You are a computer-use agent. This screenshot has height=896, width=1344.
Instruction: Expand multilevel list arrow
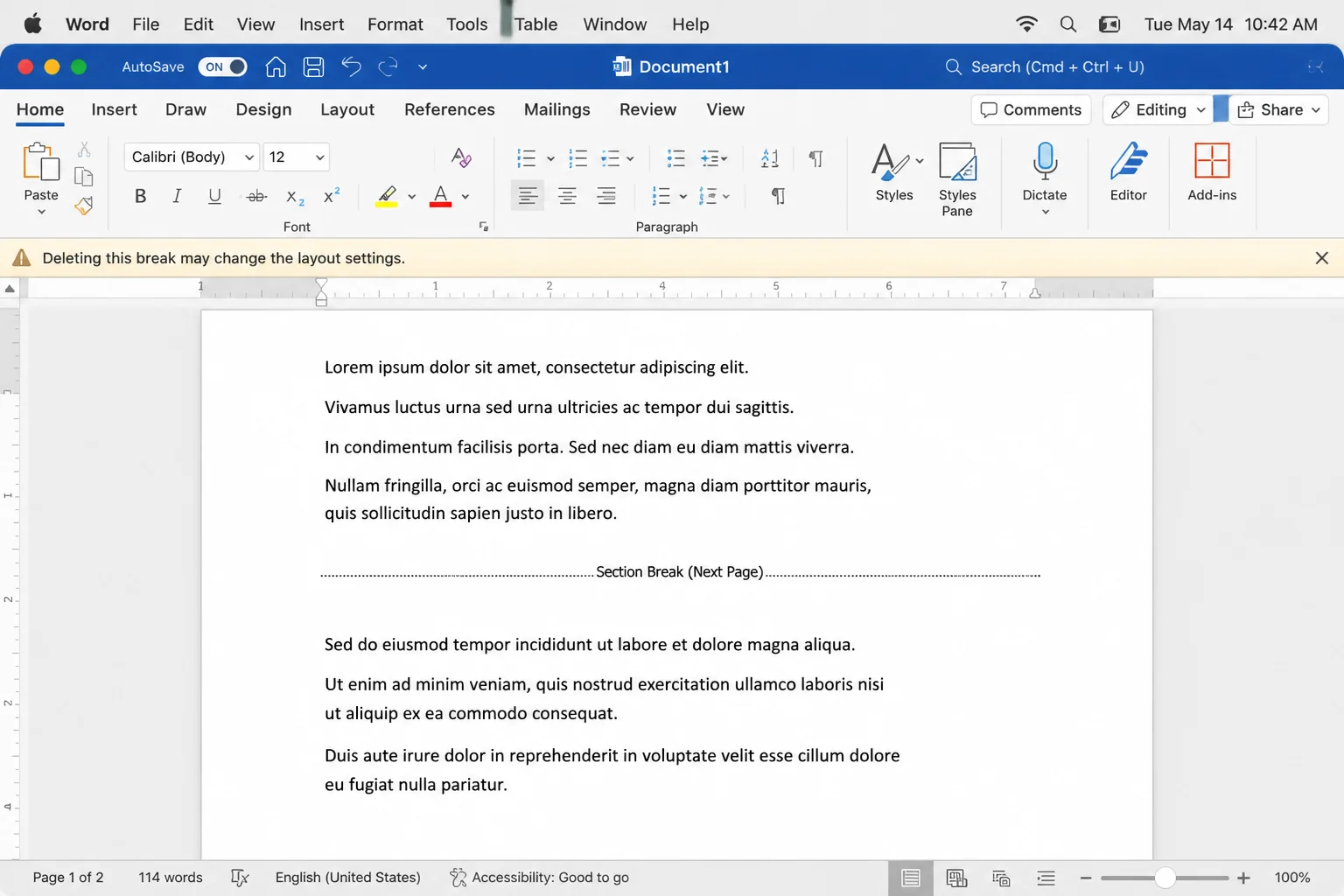[630, 159]
